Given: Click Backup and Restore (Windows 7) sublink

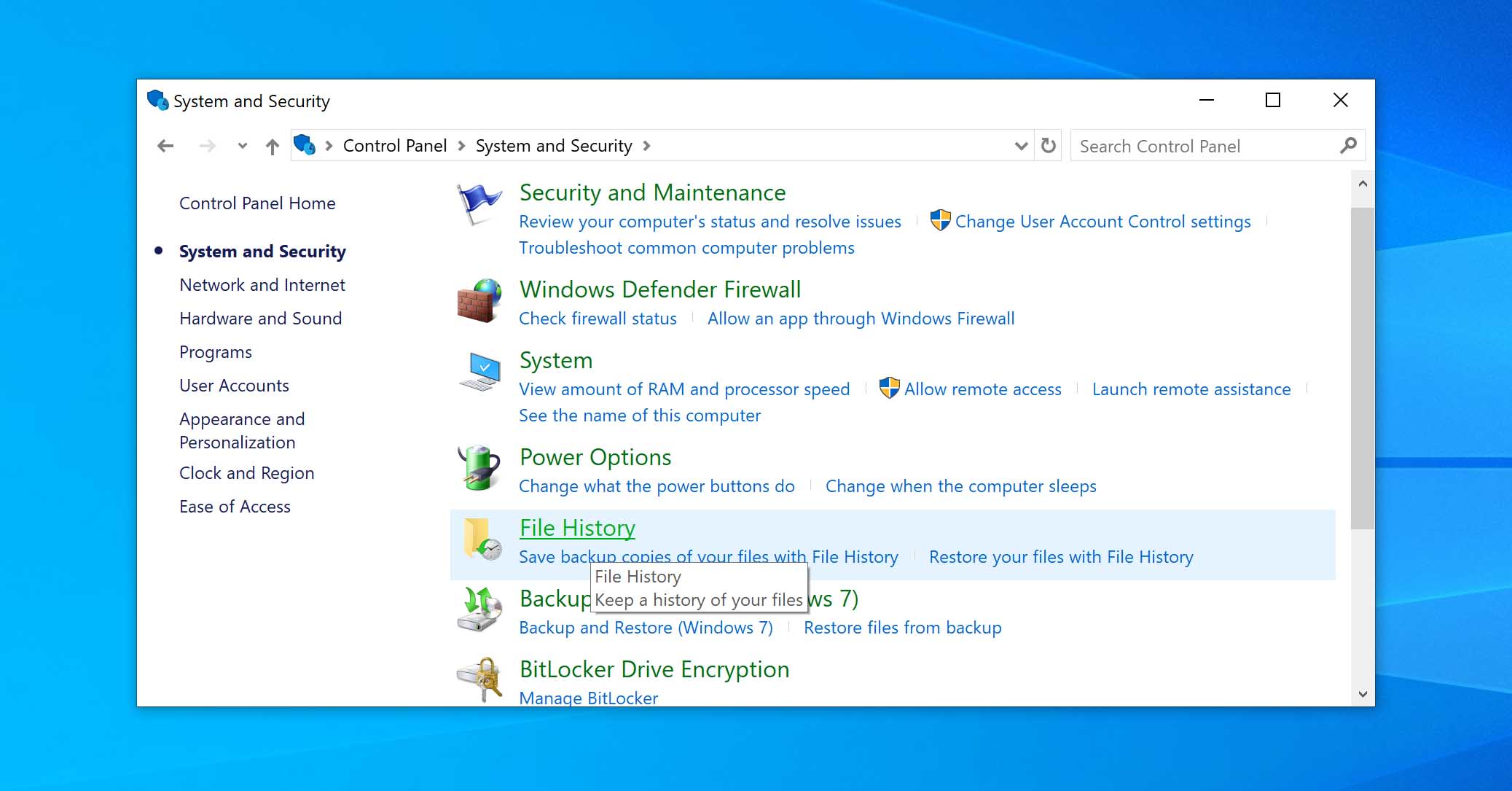Looking at the screenshot, I should (x=646, y=628).
